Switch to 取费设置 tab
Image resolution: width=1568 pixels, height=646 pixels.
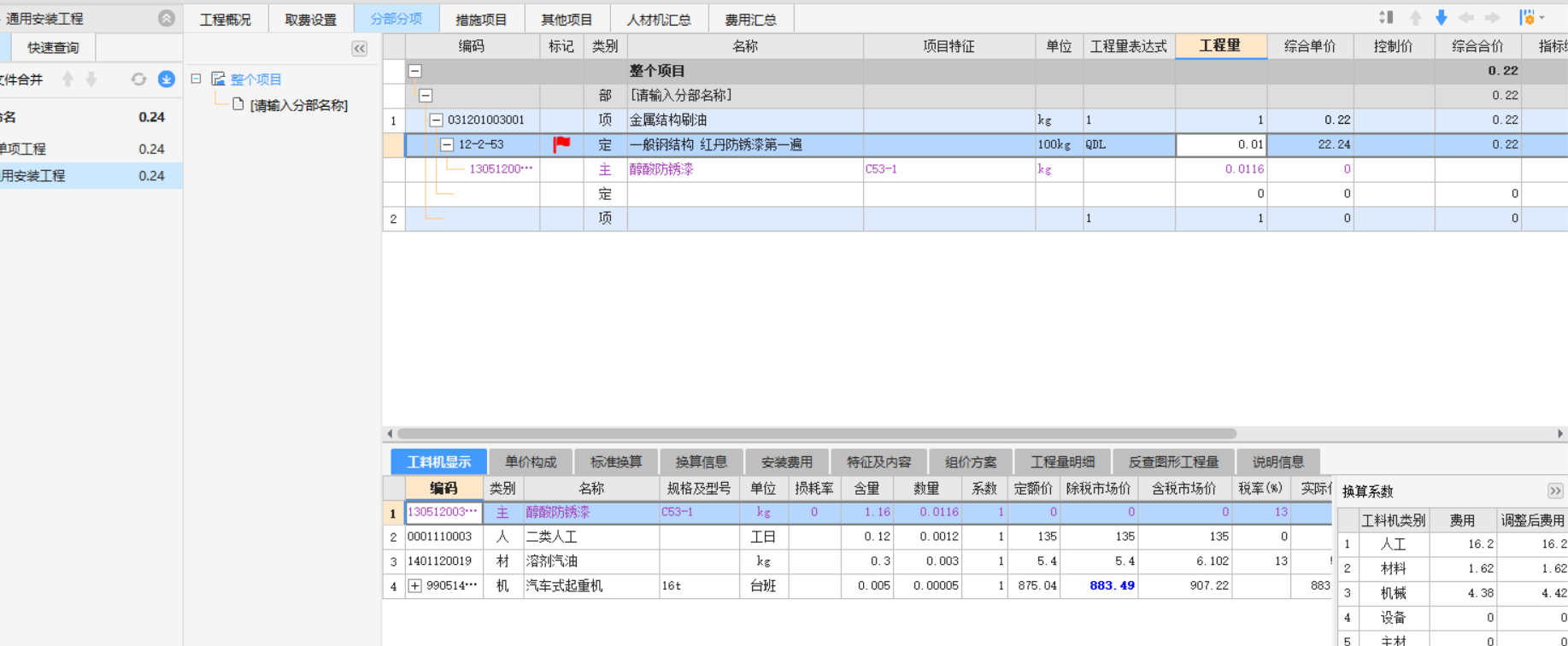tap(311, 20)
